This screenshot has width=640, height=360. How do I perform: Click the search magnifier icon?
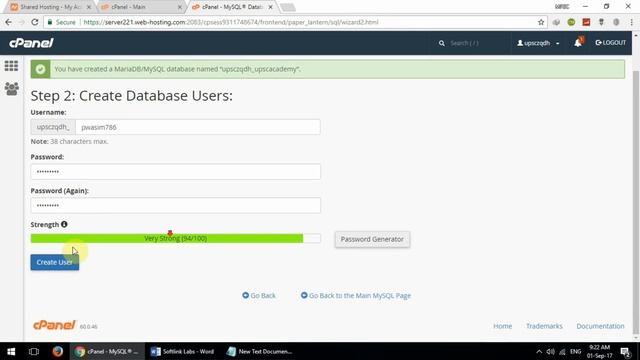point(442,43)
